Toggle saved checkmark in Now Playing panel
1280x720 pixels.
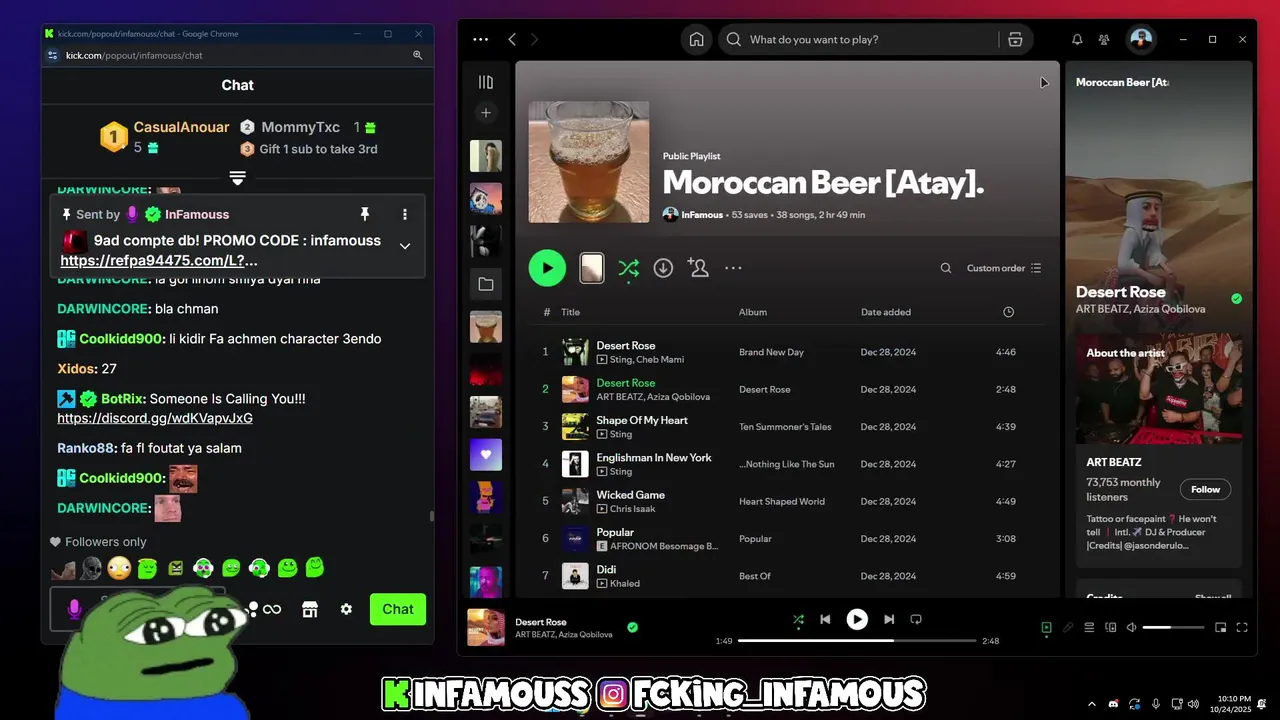click(1236, 298)
